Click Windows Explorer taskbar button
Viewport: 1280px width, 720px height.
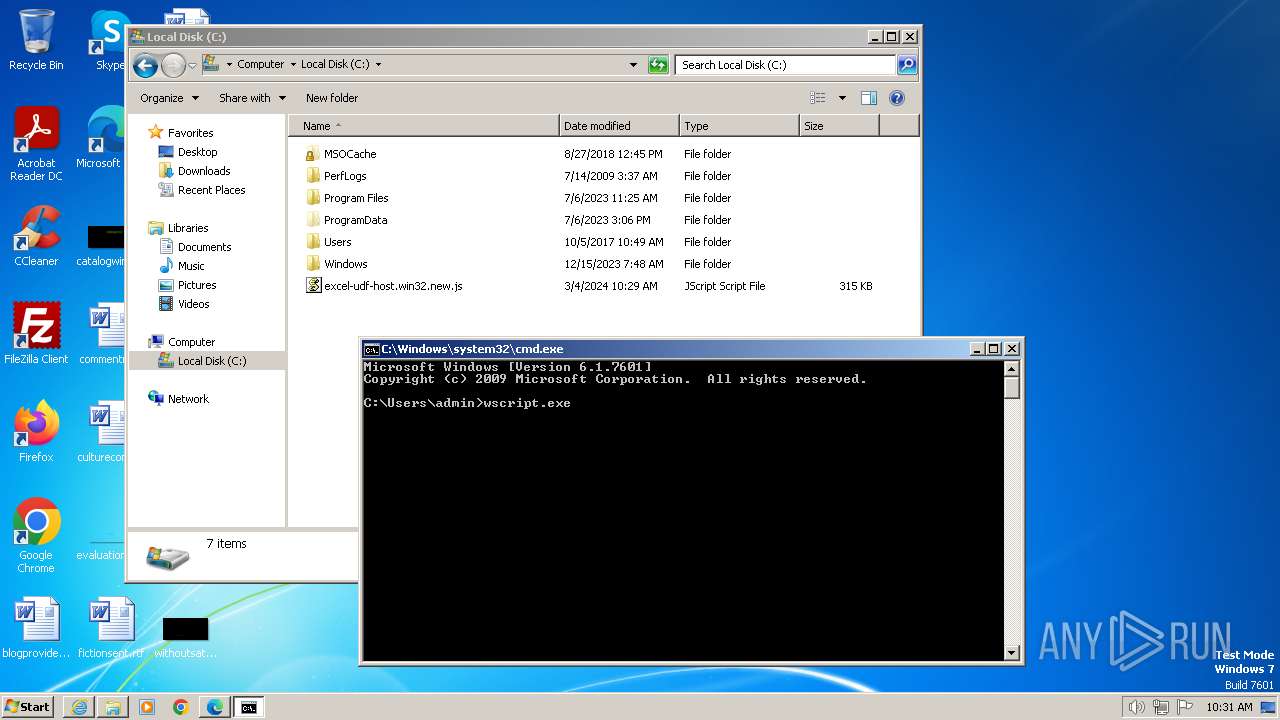pos(113,707)
